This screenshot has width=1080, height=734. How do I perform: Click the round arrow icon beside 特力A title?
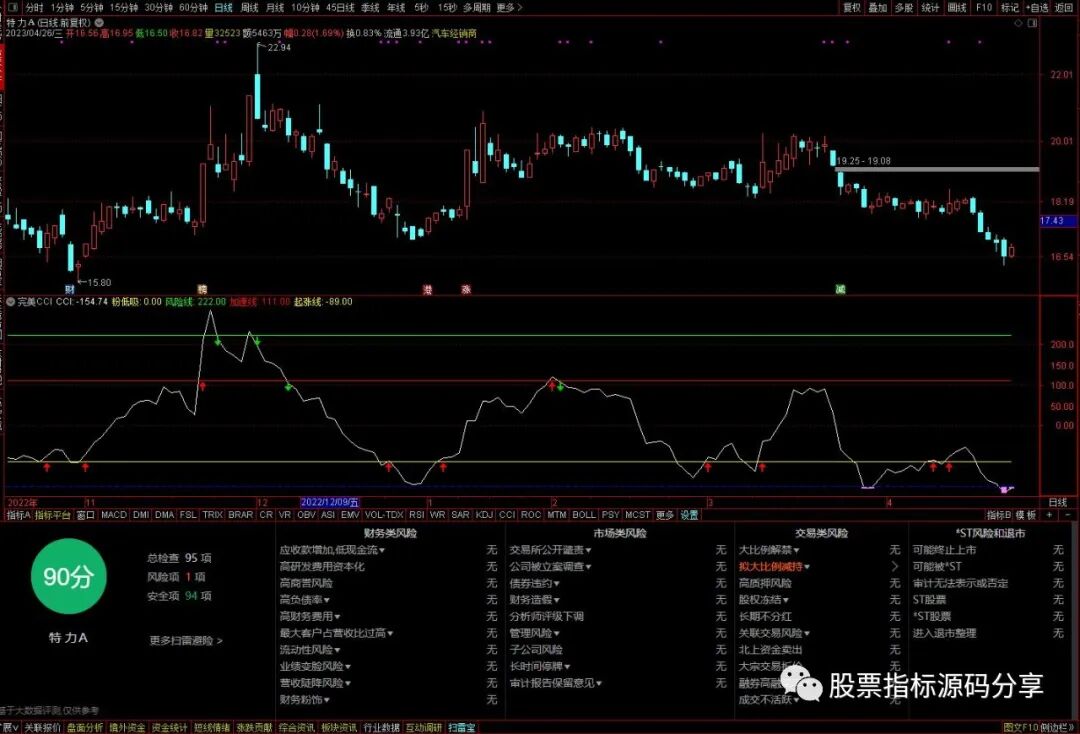point(99,23)
